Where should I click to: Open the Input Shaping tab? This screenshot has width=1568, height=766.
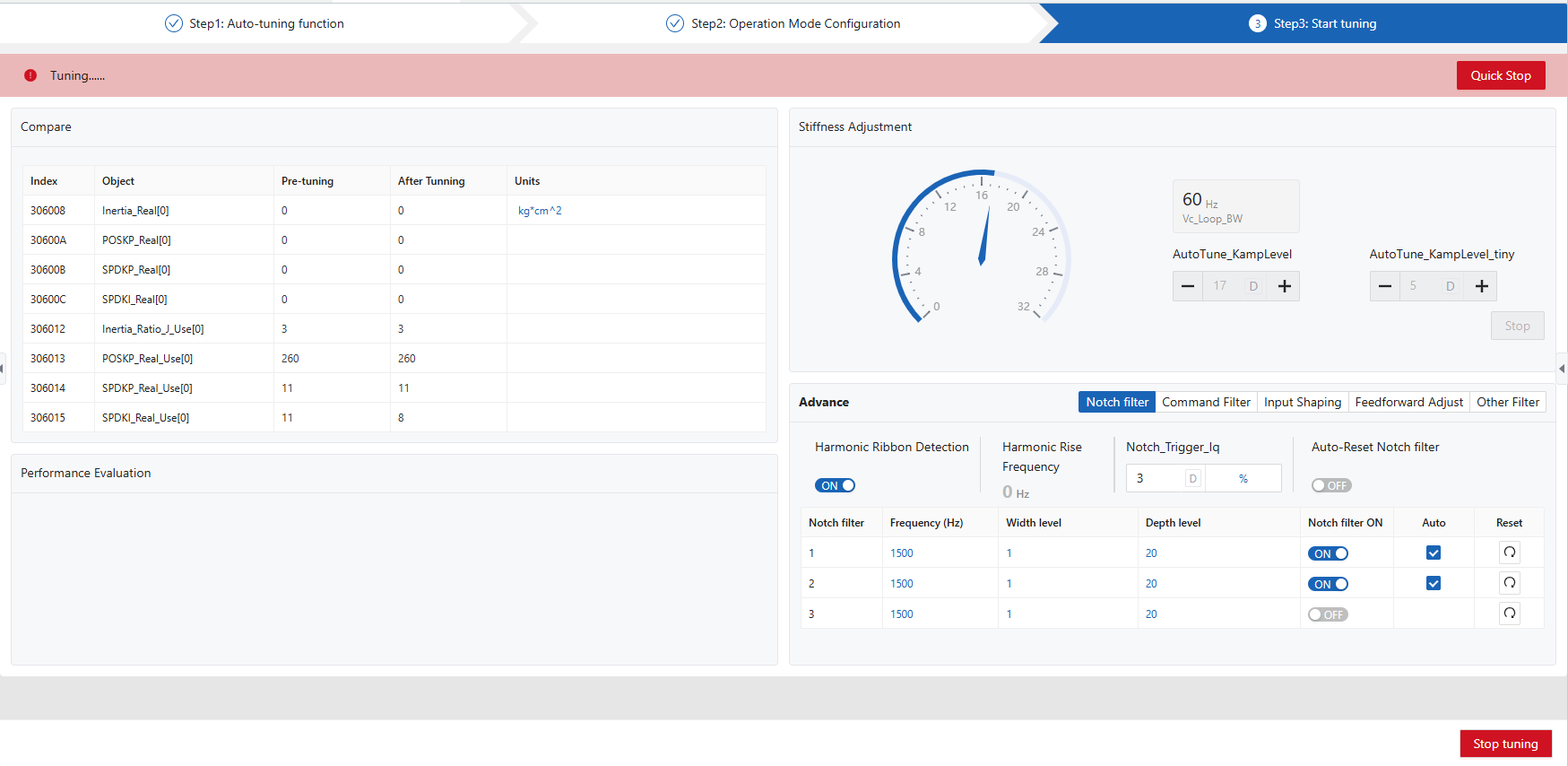1302,402
